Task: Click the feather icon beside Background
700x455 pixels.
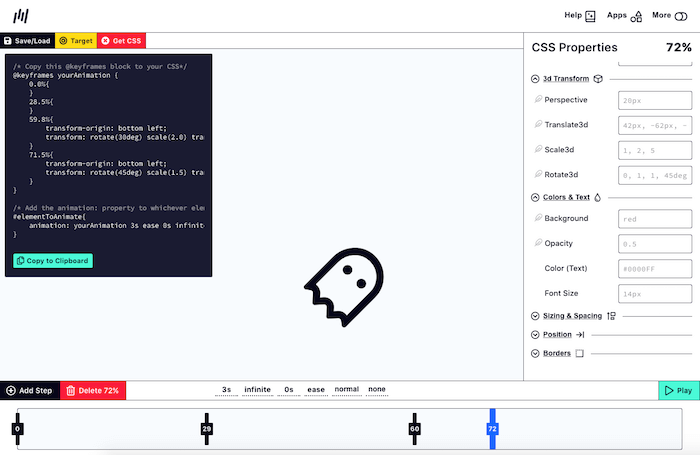Action: point(537,218)
